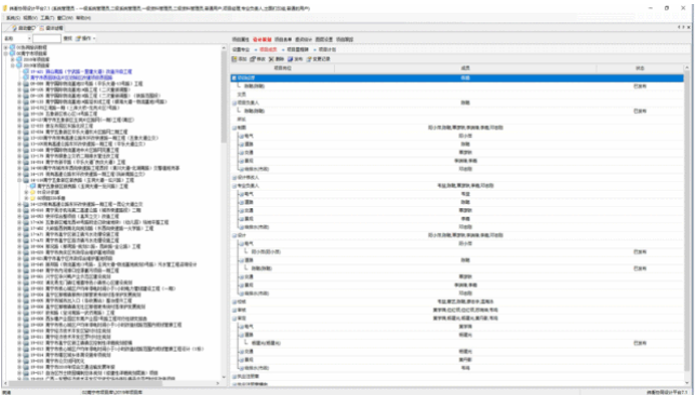The width and height of the screenshot is (695, 397).
Task: Expand the 01设计资源 folder node
Action: point(26,192)
